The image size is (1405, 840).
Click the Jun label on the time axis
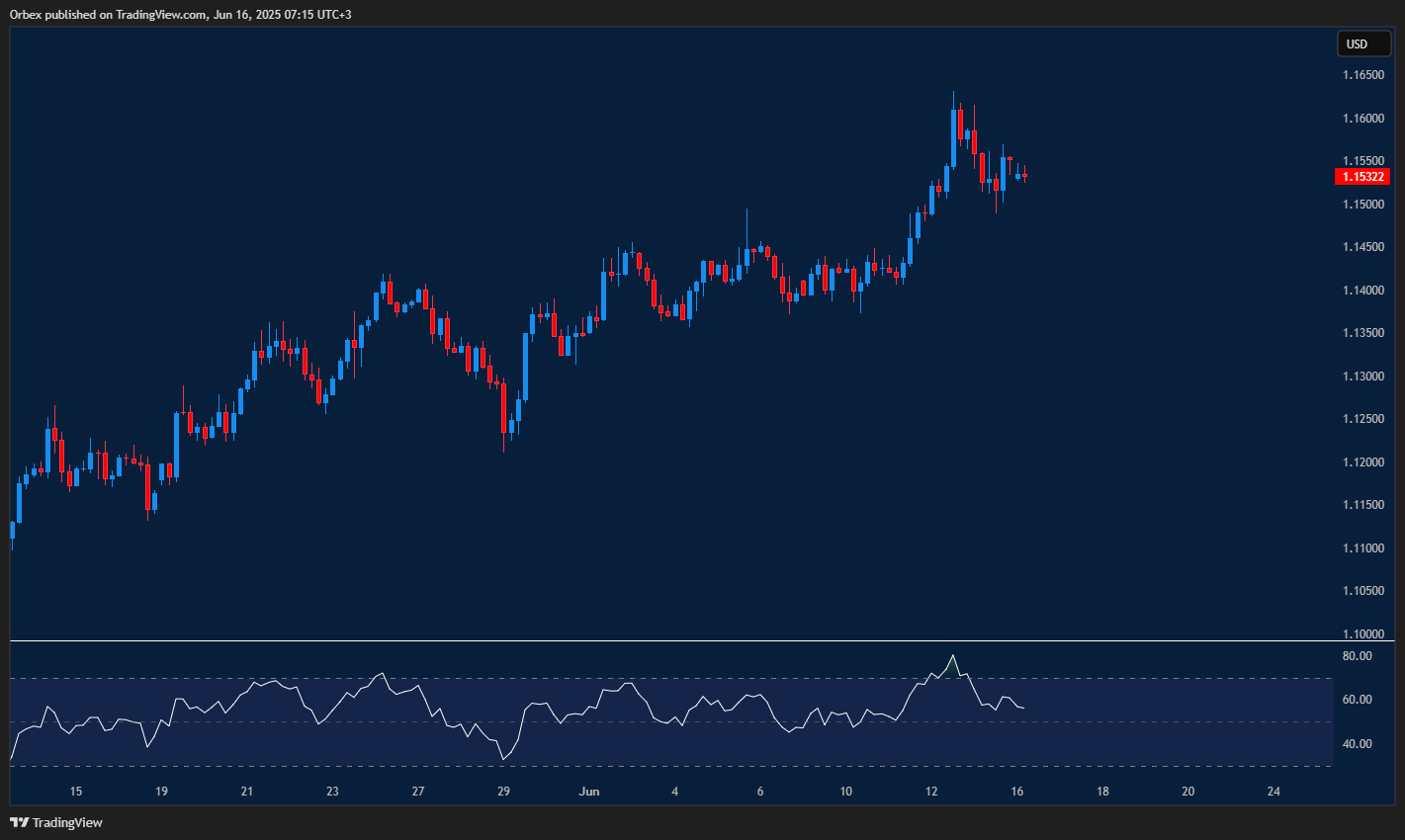[590, 791]
